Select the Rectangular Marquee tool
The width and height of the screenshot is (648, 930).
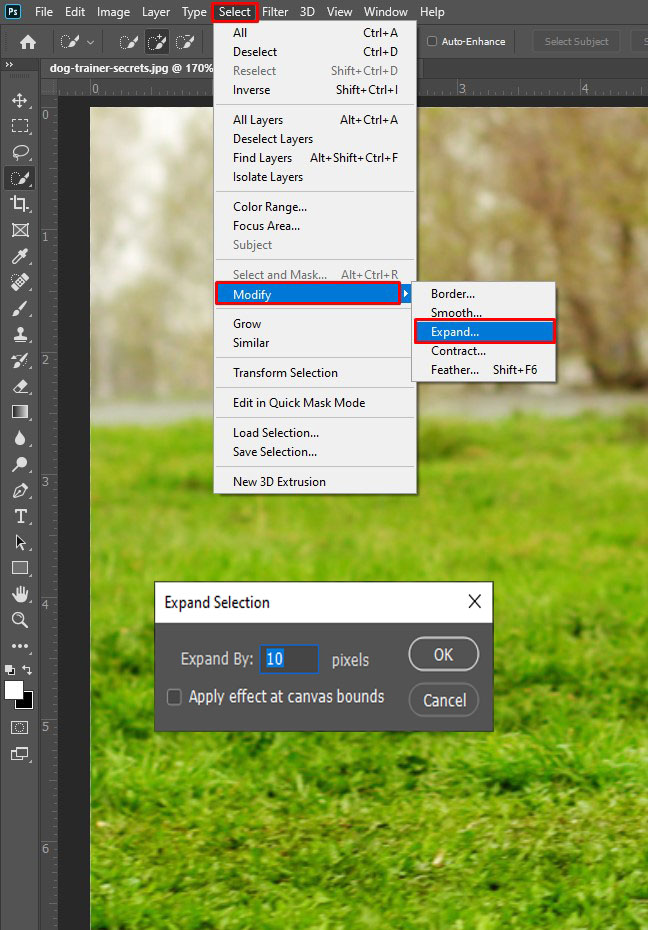(x=20, y=126)
